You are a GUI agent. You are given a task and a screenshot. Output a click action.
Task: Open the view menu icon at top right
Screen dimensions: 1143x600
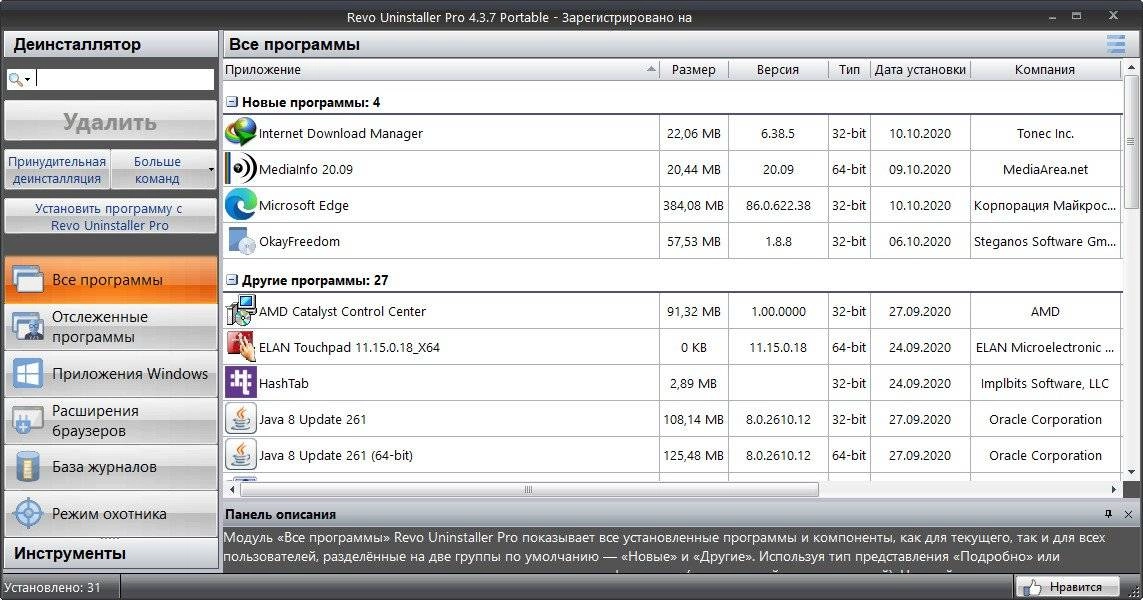tap(1115, 44)
